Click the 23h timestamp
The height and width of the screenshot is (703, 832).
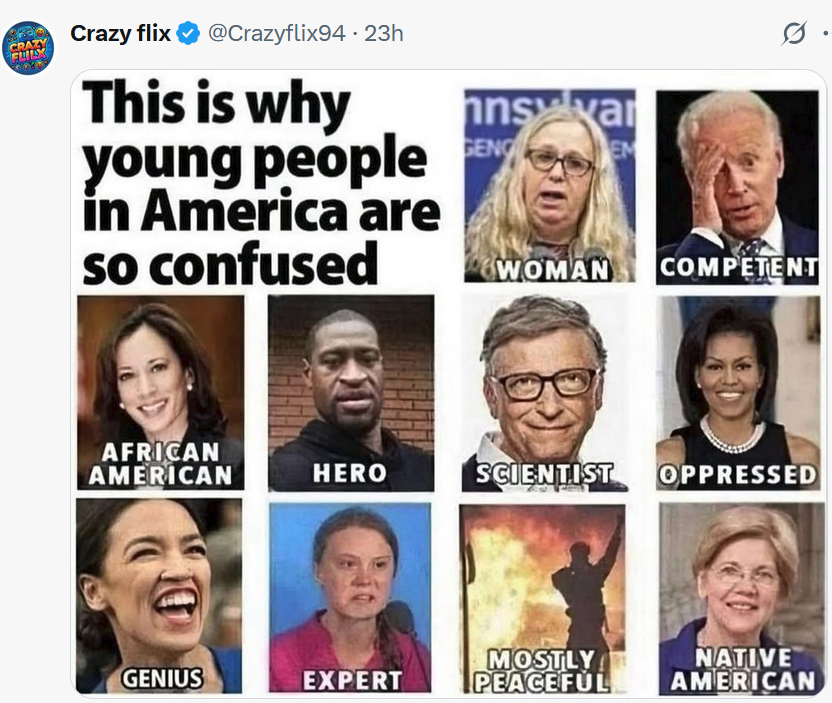[384, 34]
